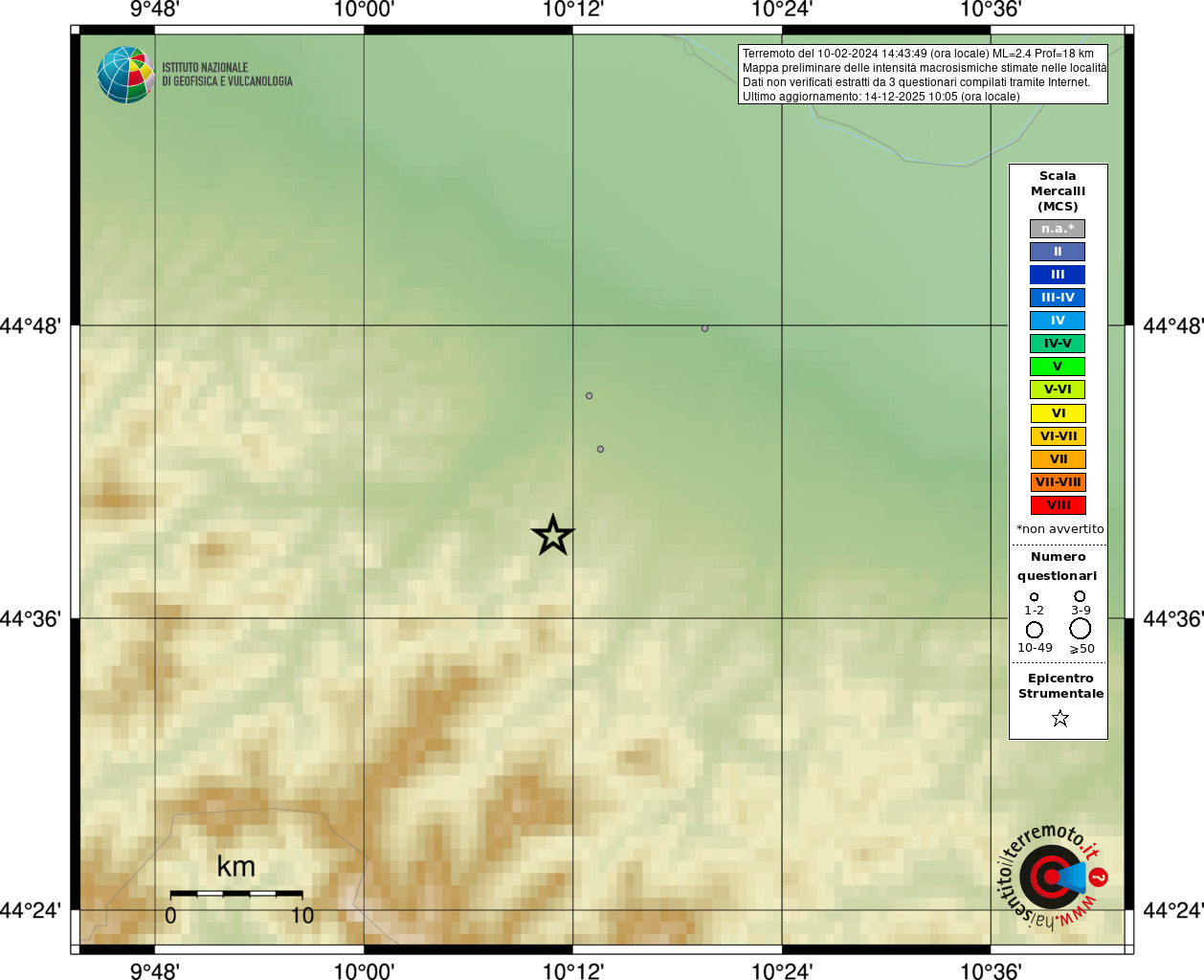Click the 'Scala Mercalli (MCS)' legend title

1058,191
